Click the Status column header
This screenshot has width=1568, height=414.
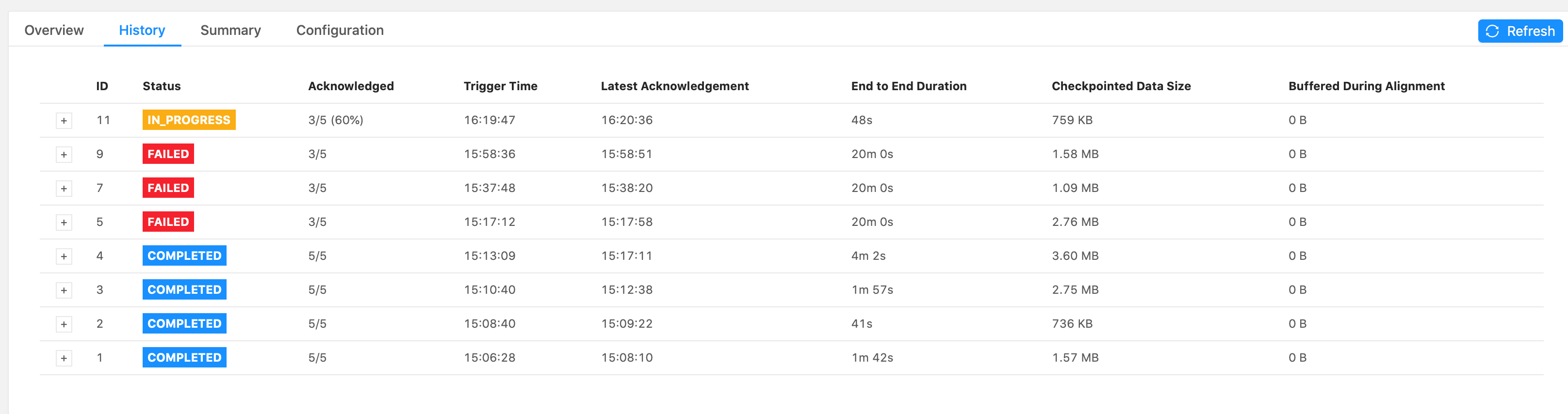coord(161,86)
